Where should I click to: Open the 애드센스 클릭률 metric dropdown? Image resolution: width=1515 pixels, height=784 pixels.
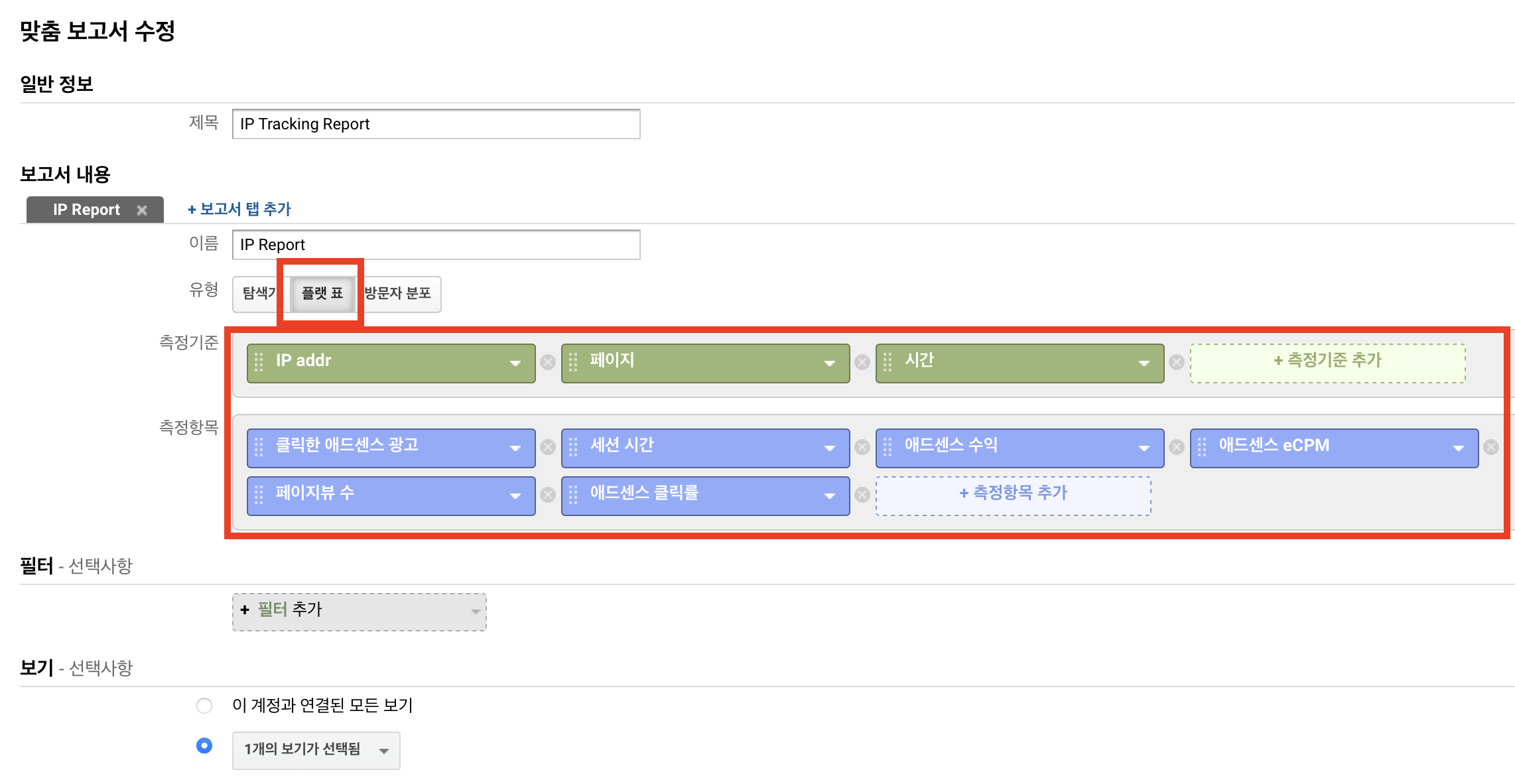(830, 495)
